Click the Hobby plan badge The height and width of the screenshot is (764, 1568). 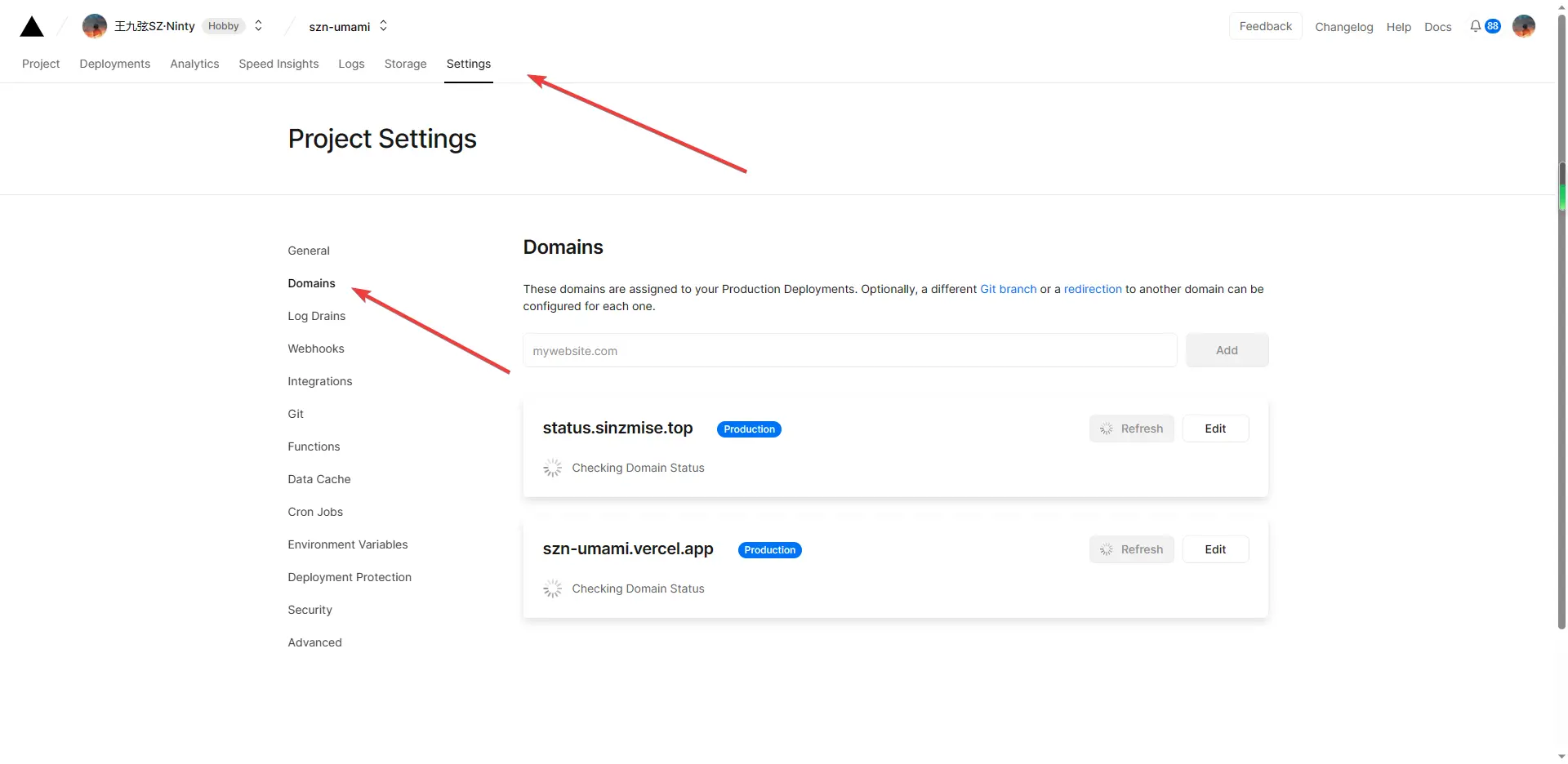tap(223, 26)
